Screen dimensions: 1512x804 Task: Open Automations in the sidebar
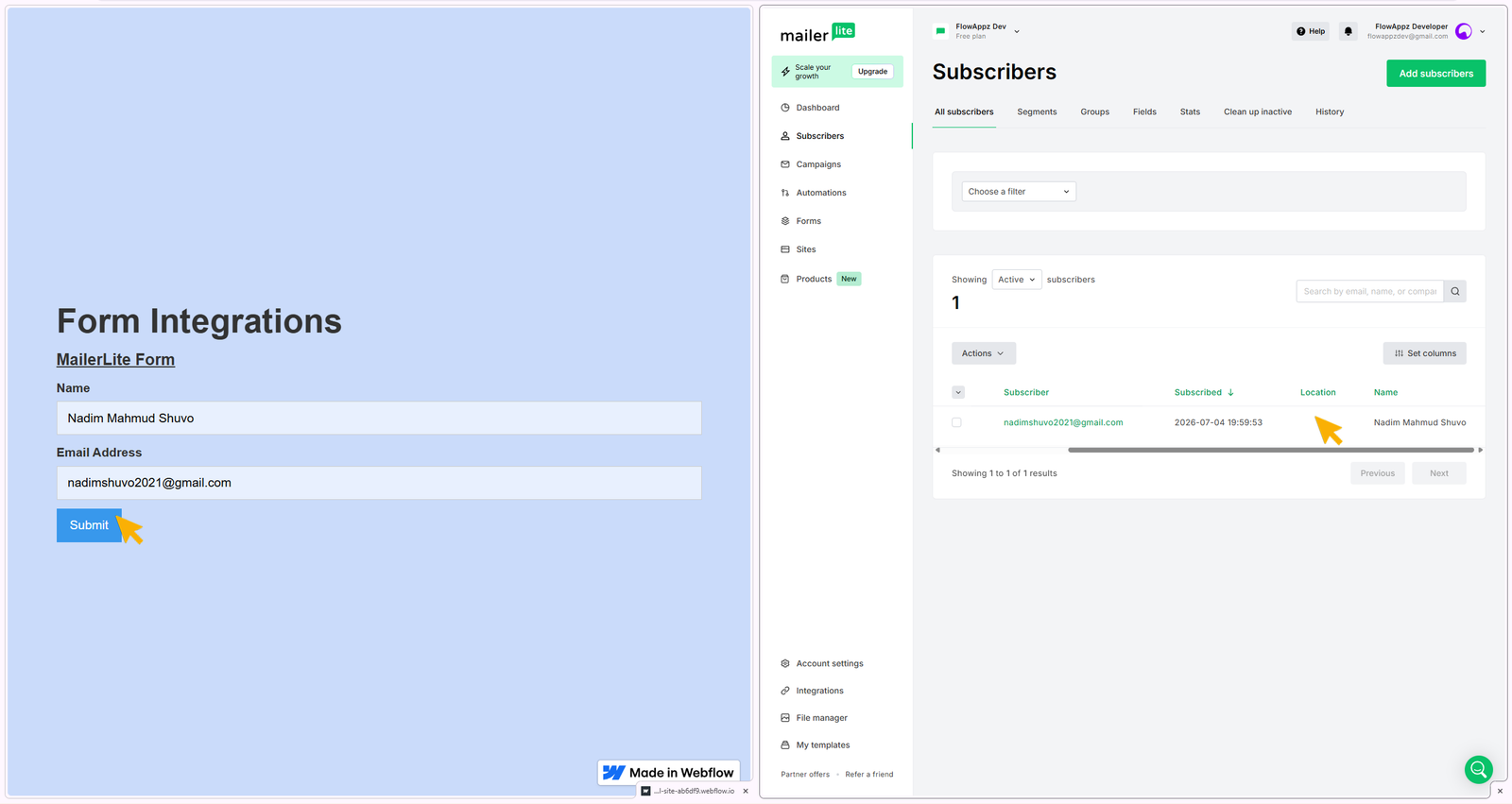click(x=821, y=193)
